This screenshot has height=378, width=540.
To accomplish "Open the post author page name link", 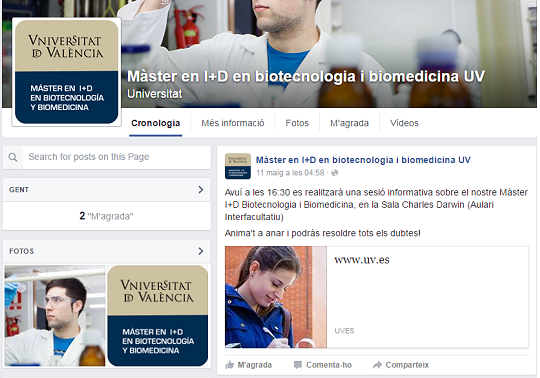I will (363, 160).
